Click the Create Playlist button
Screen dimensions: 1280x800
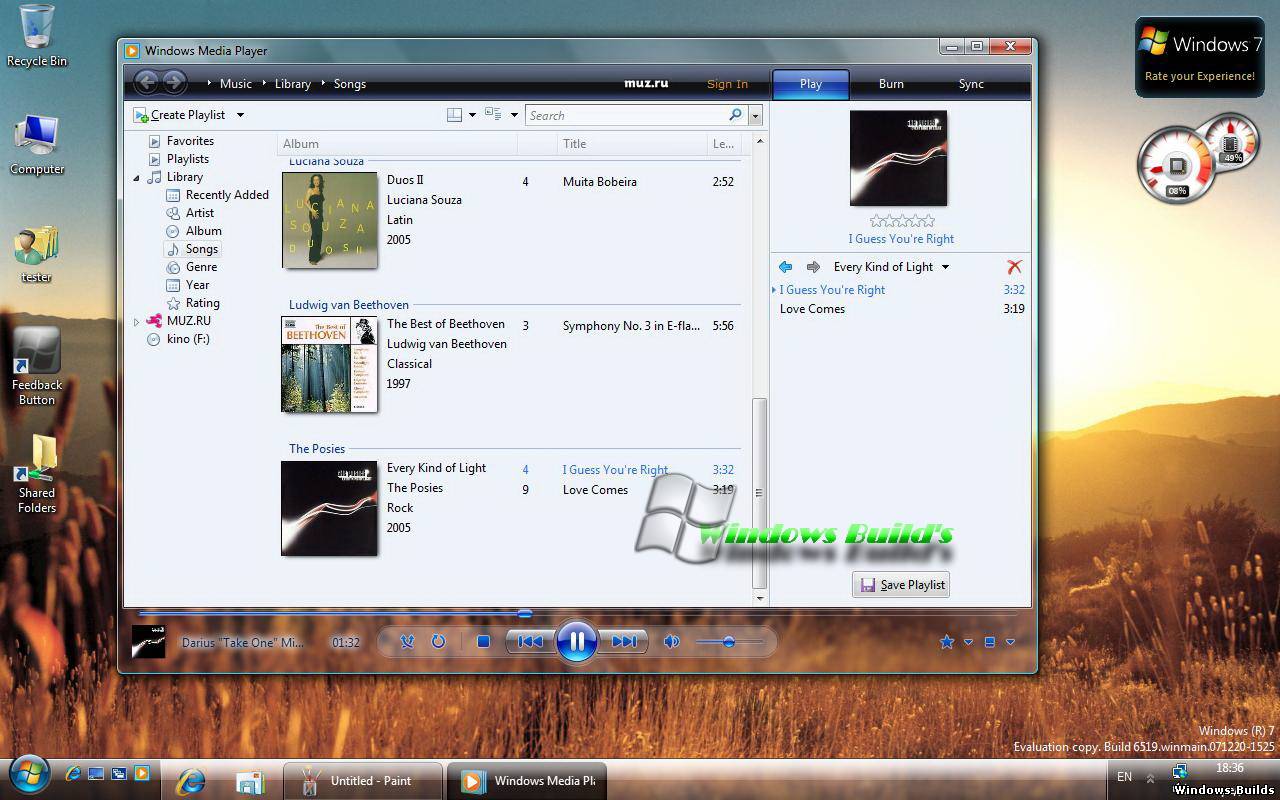pyautogui.click(x=180, y=115)
